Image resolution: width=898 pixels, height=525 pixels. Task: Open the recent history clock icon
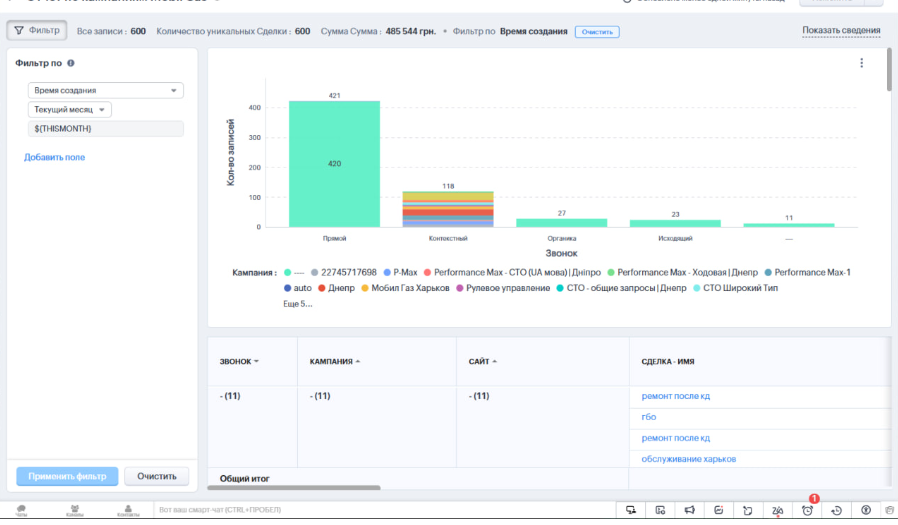coord(837,510)
